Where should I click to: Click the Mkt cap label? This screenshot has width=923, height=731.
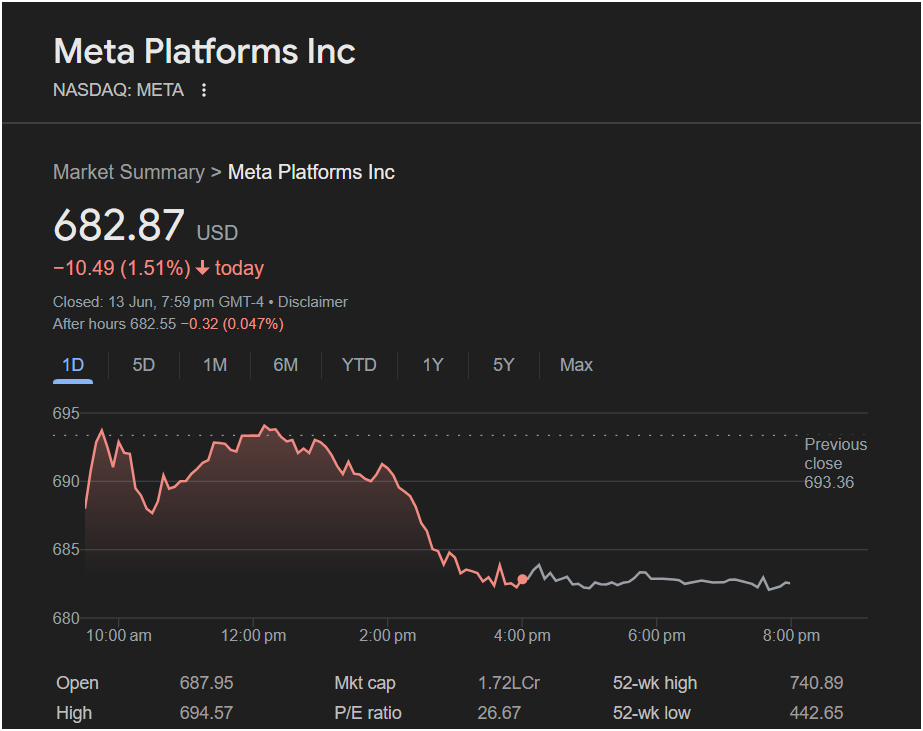[x=365, y=683]
